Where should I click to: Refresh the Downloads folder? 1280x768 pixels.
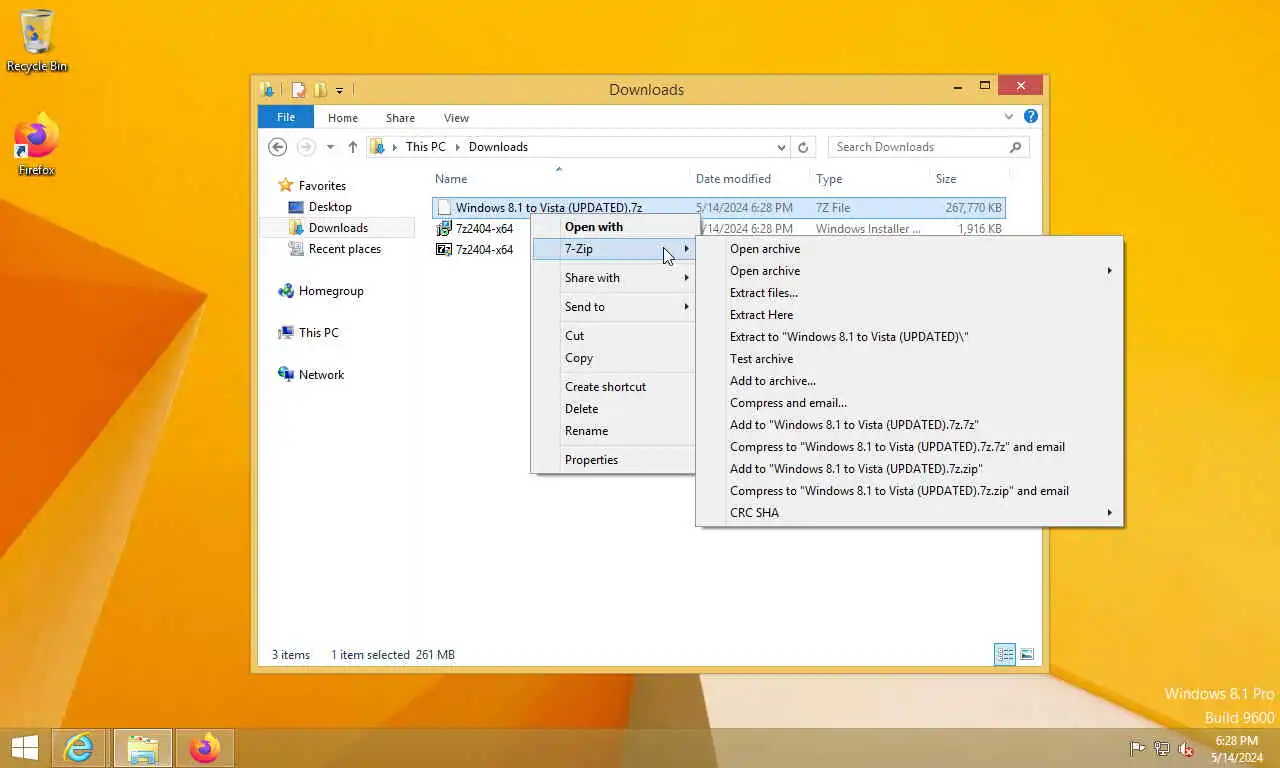(802, 147)
